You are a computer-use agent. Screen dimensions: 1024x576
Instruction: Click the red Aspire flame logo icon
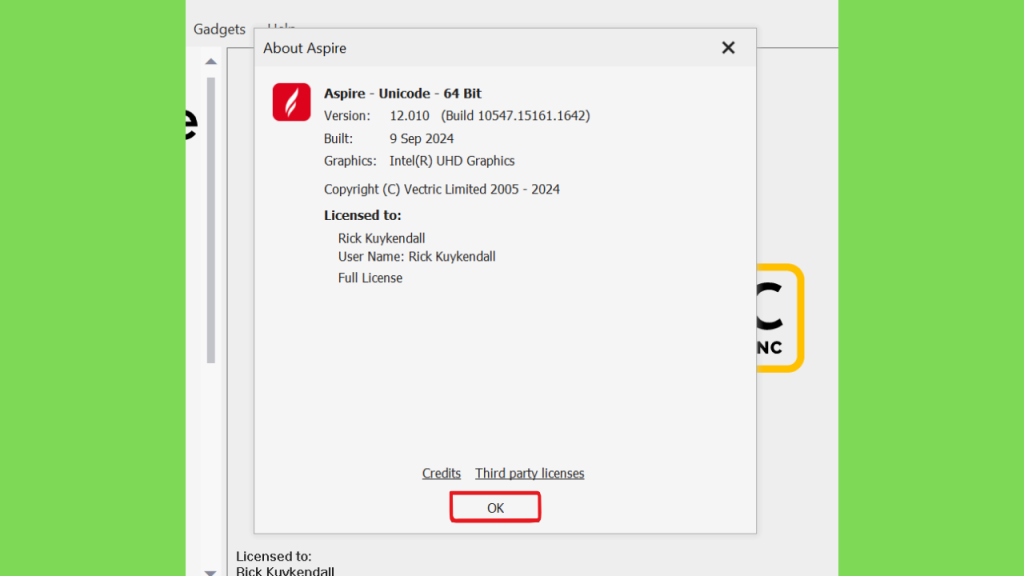[291, 102]
